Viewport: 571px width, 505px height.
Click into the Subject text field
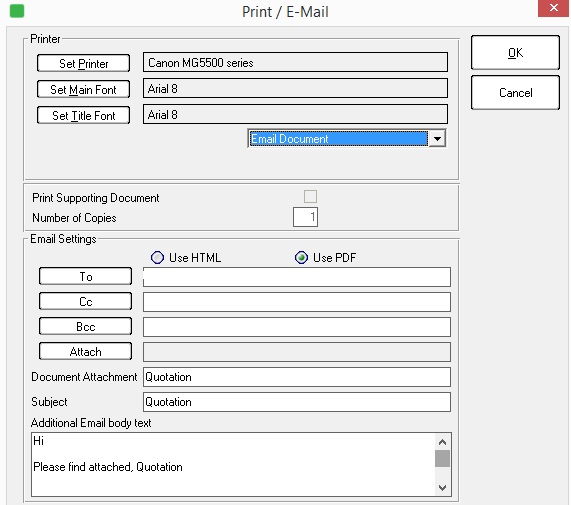tap(297, 402)
